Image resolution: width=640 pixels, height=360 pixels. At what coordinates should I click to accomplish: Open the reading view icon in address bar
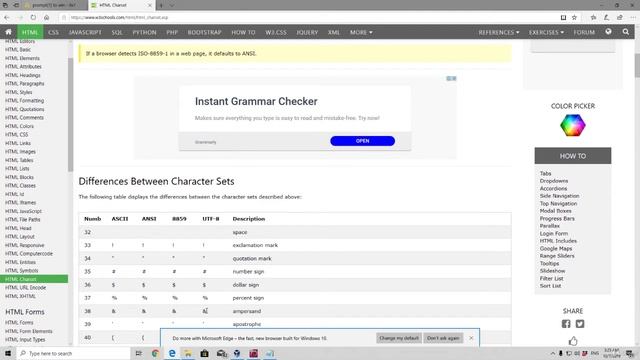coord(563,18)
